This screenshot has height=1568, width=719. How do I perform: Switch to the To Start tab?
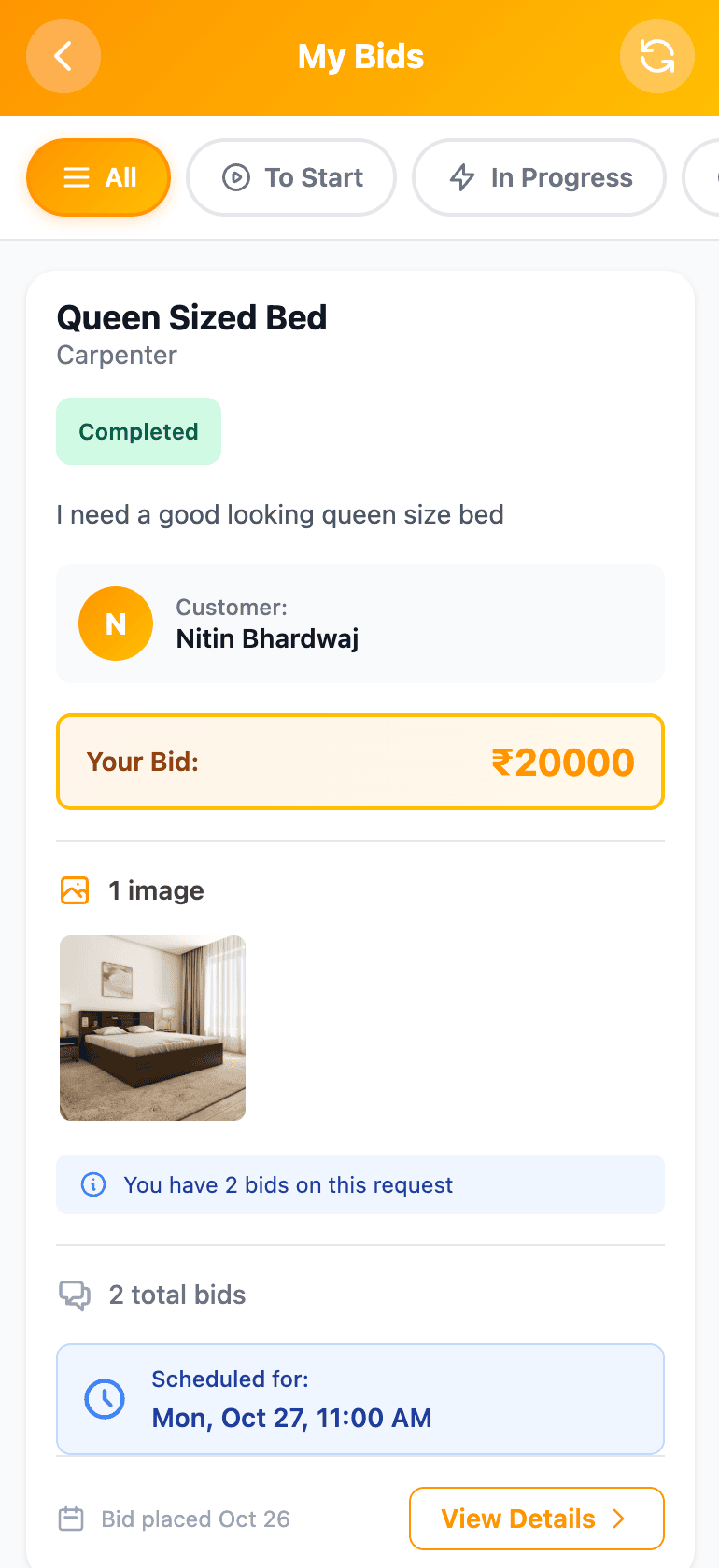click(x=291, y=177)
